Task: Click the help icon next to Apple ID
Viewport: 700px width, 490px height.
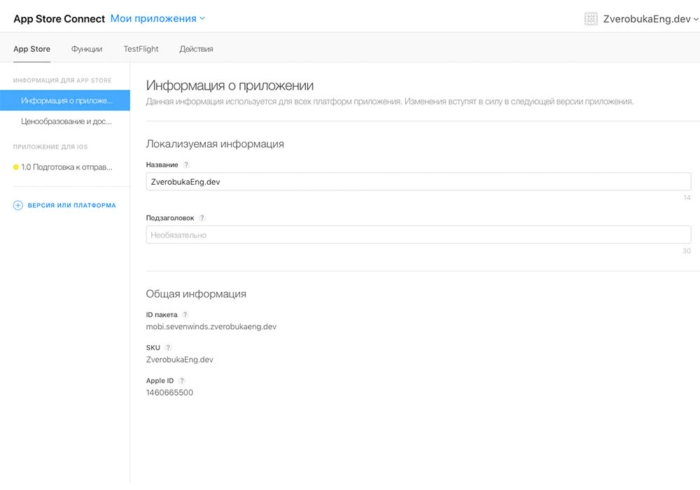Action: point(182,381)
